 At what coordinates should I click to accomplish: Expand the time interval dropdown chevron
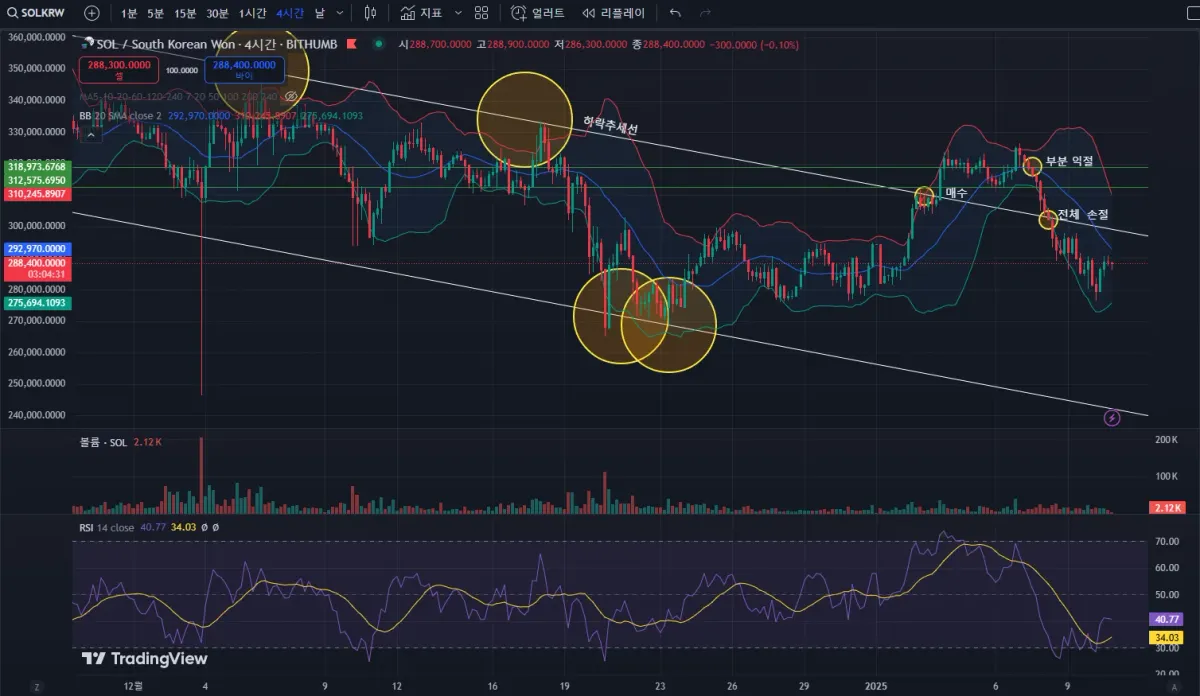341,13
